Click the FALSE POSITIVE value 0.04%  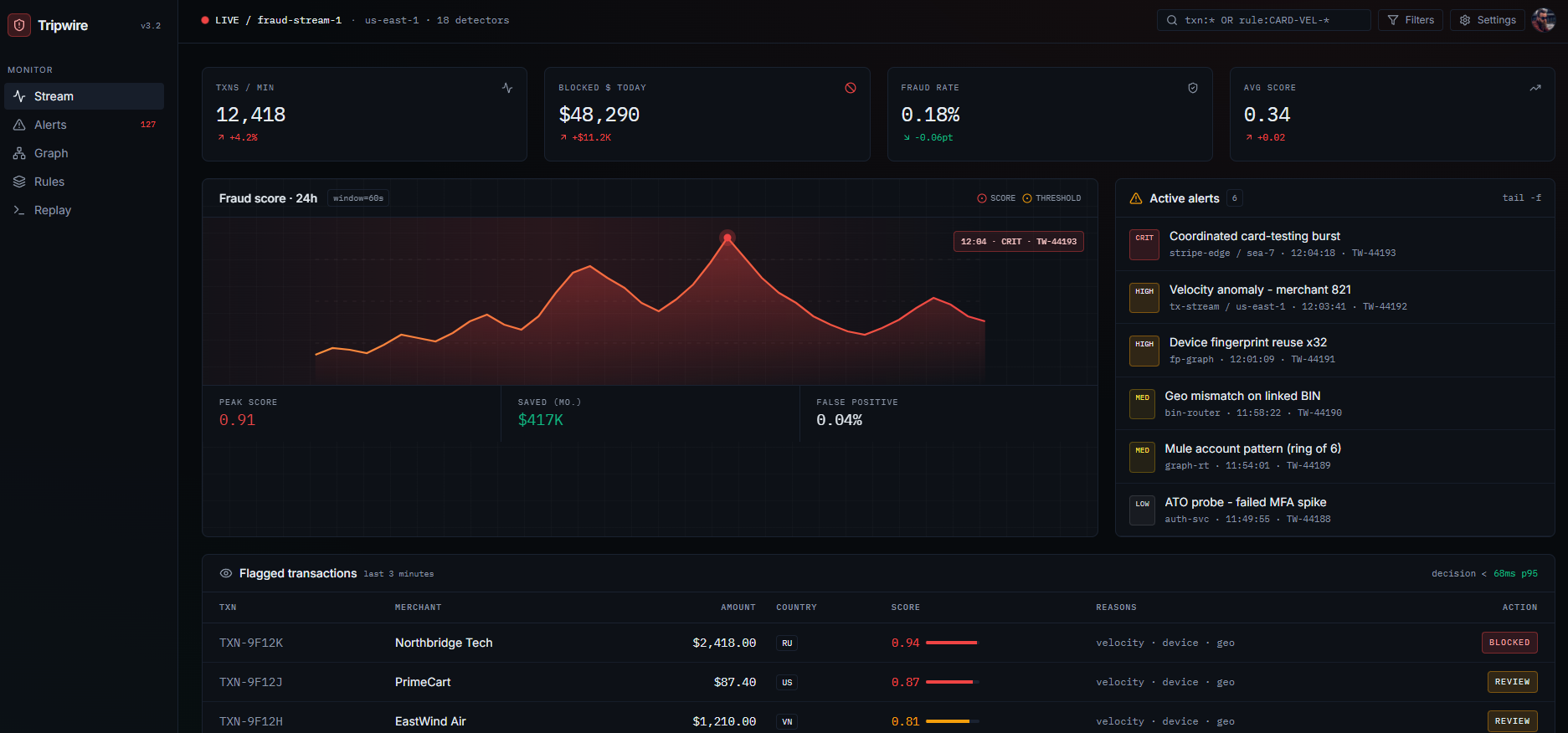[x=840, y=420]
